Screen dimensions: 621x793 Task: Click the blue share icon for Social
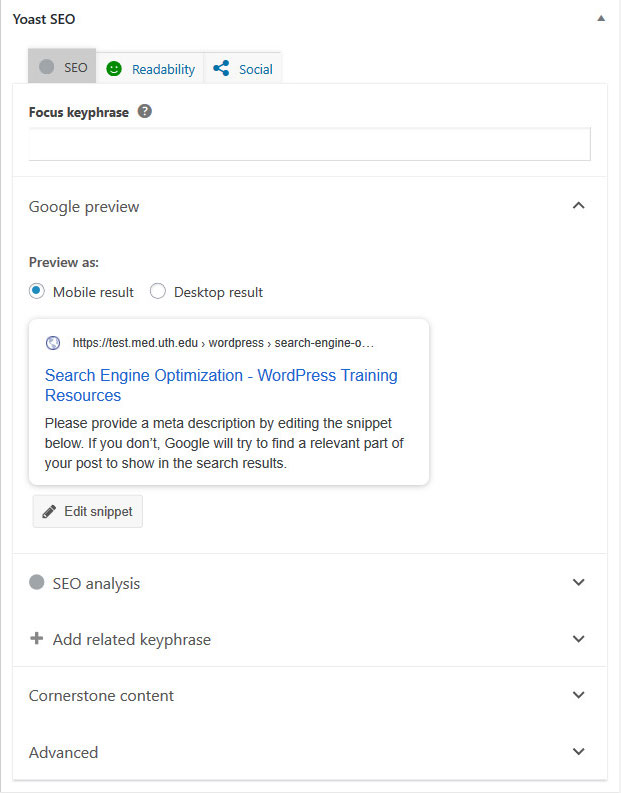[x=221, y=68]
